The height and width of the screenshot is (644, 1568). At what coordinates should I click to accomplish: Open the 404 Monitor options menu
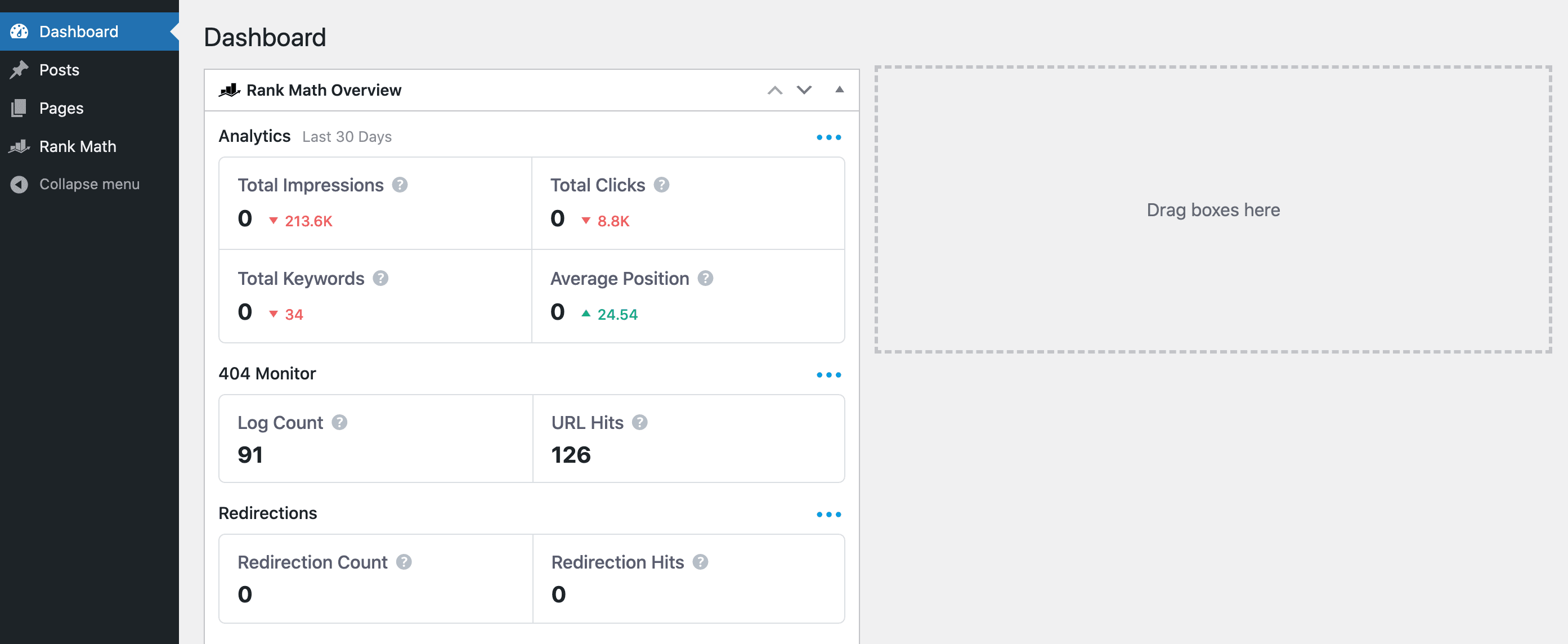click(829, 375)
